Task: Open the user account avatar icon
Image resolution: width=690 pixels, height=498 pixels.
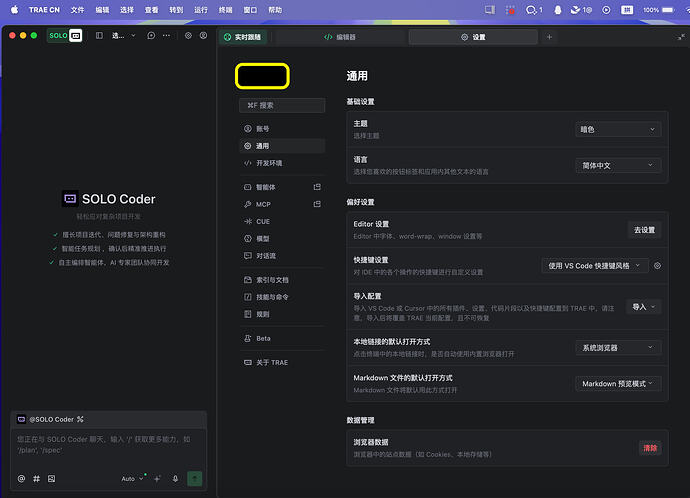Action: point(203,36)
